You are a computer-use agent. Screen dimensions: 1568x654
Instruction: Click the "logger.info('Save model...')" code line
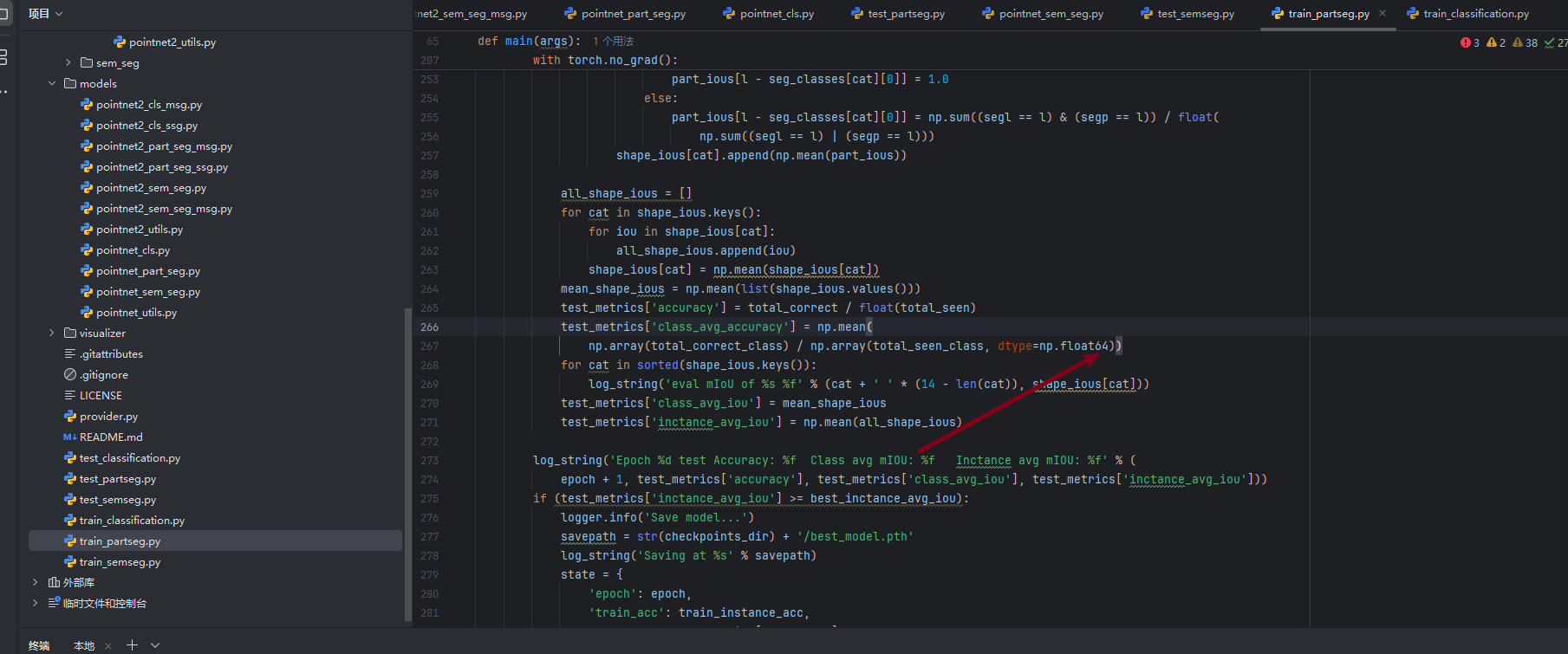[x=657, y=518]
